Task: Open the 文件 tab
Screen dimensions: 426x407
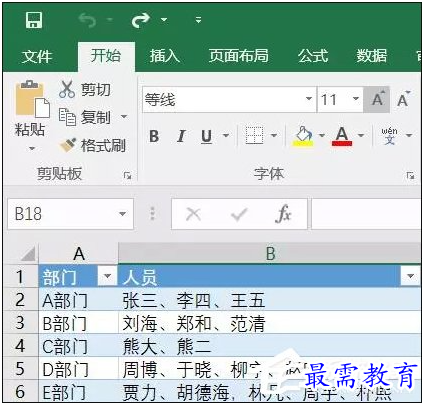Action: [37, 56]
